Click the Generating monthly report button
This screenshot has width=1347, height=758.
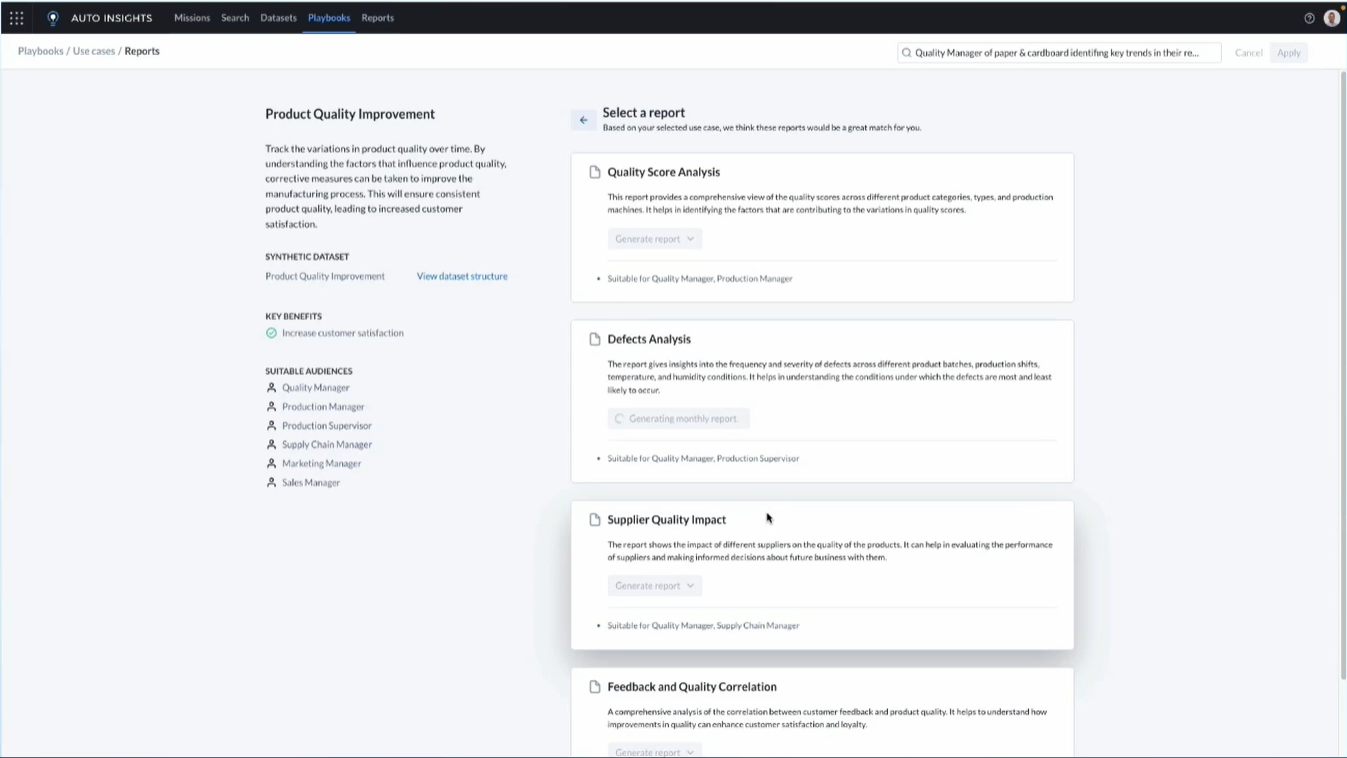678,419
